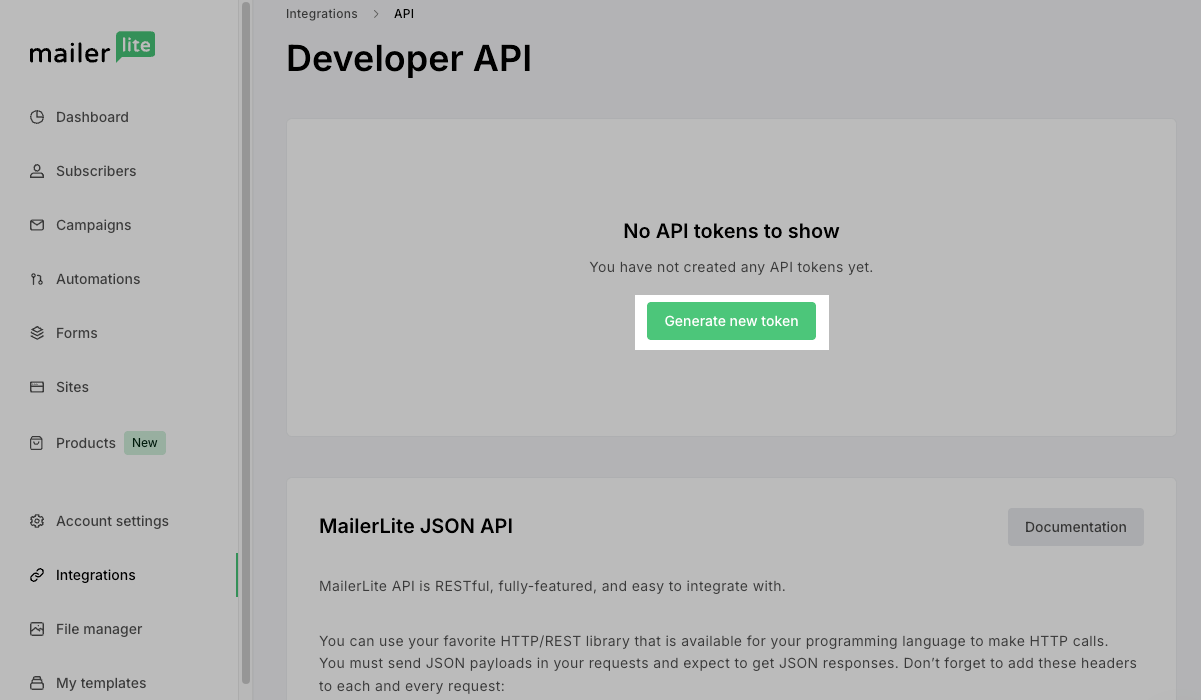1201x700 pixels.
Task: Click the Campaigns envelope icon
Action: pyautogui.click(x=37, y=225)
